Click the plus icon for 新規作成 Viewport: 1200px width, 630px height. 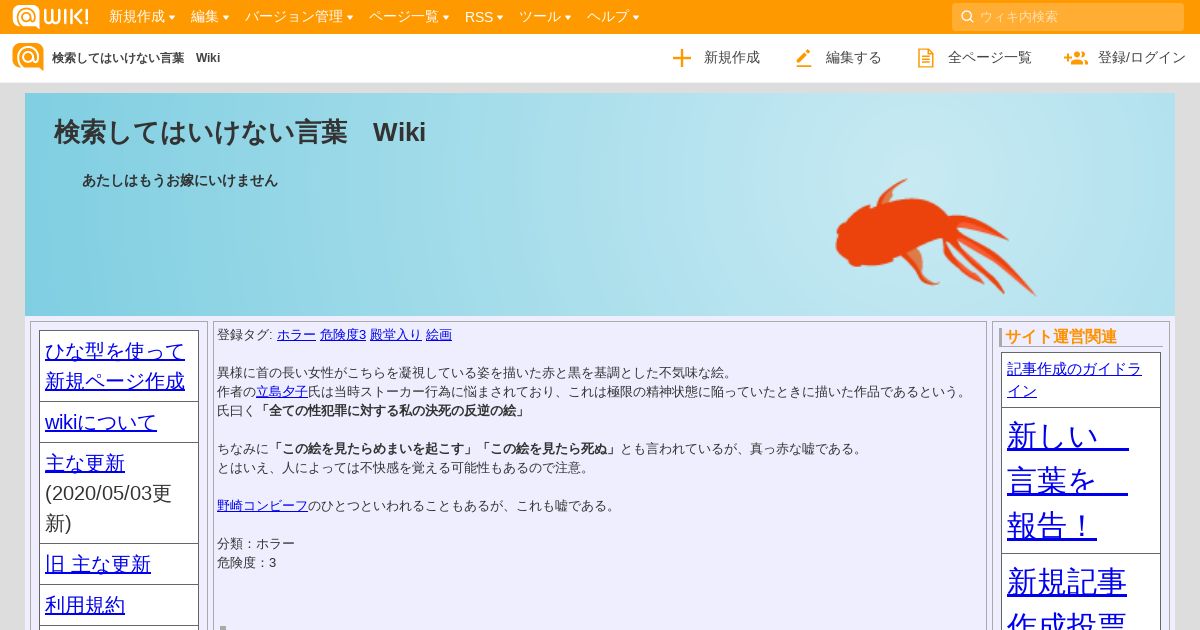click(x=682, y=58)
